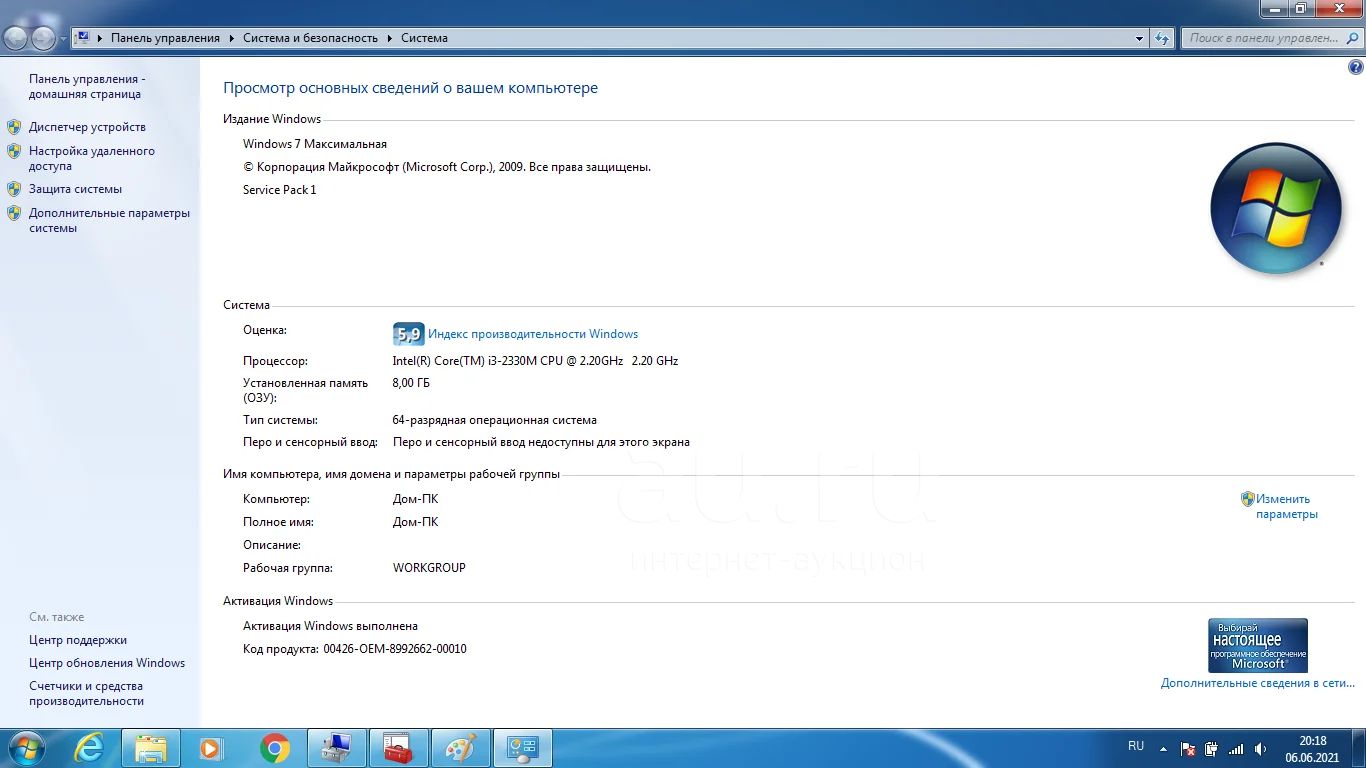Open Центр обновления Windows link
Image resolution: width=1366 pixels, height=768 pixels.
(107, 663)
